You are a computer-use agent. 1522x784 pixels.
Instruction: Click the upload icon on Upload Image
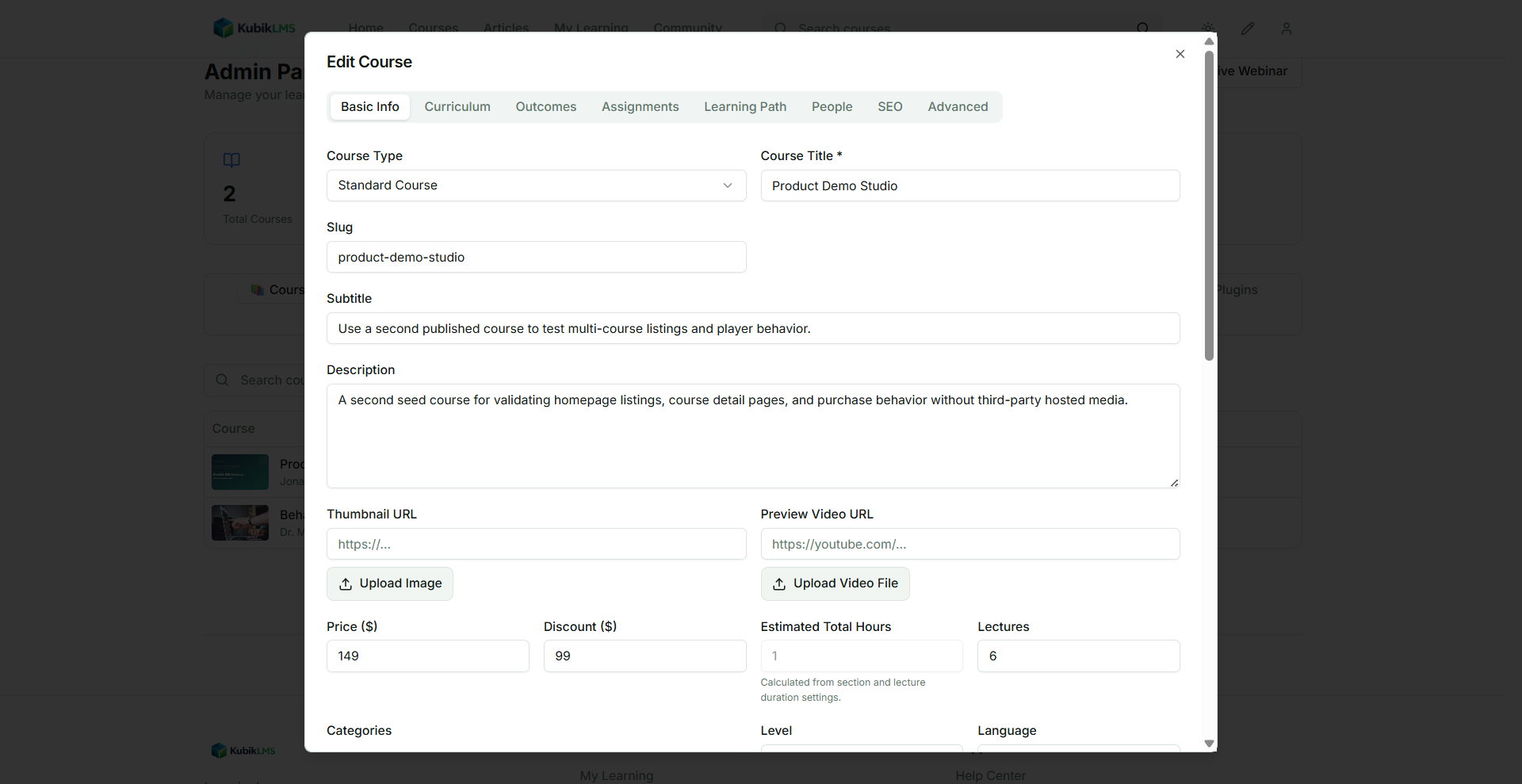[346, 584]
